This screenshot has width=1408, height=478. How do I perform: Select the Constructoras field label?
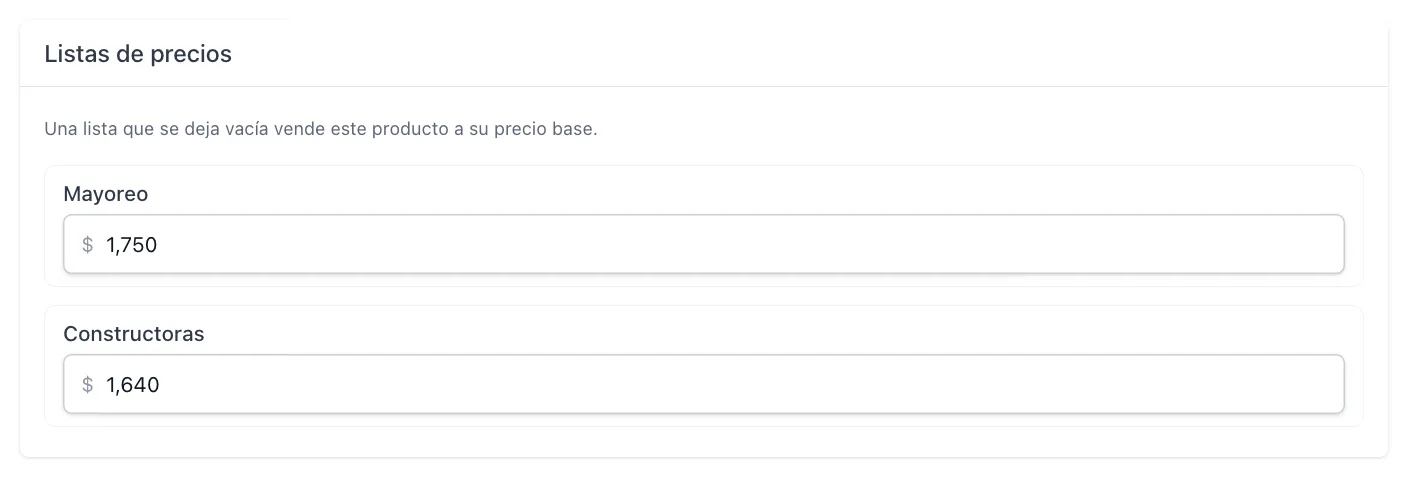coord(134,334)
